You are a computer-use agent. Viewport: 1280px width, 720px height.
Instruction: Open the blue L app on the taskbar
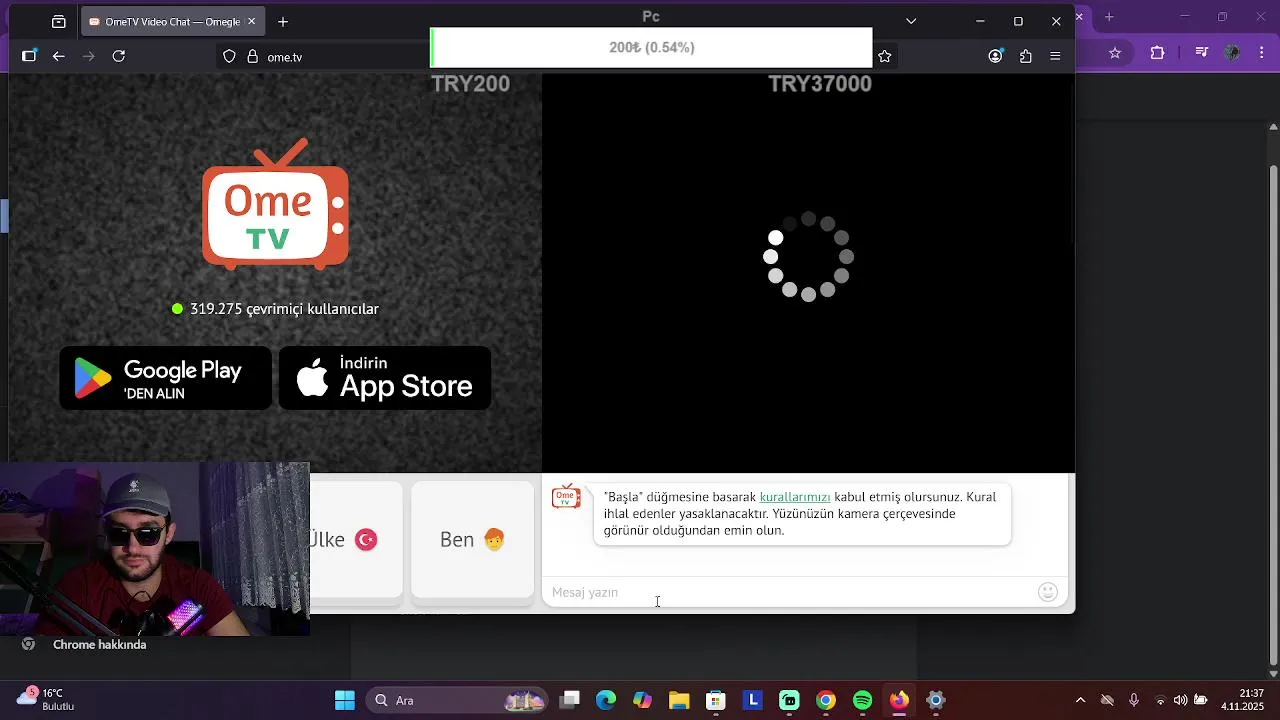753,700
